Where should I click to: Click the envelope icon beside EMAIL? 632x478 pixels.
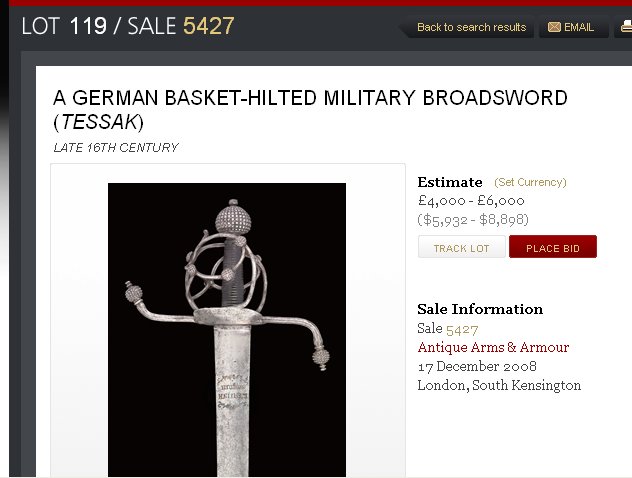coord(554,27)
